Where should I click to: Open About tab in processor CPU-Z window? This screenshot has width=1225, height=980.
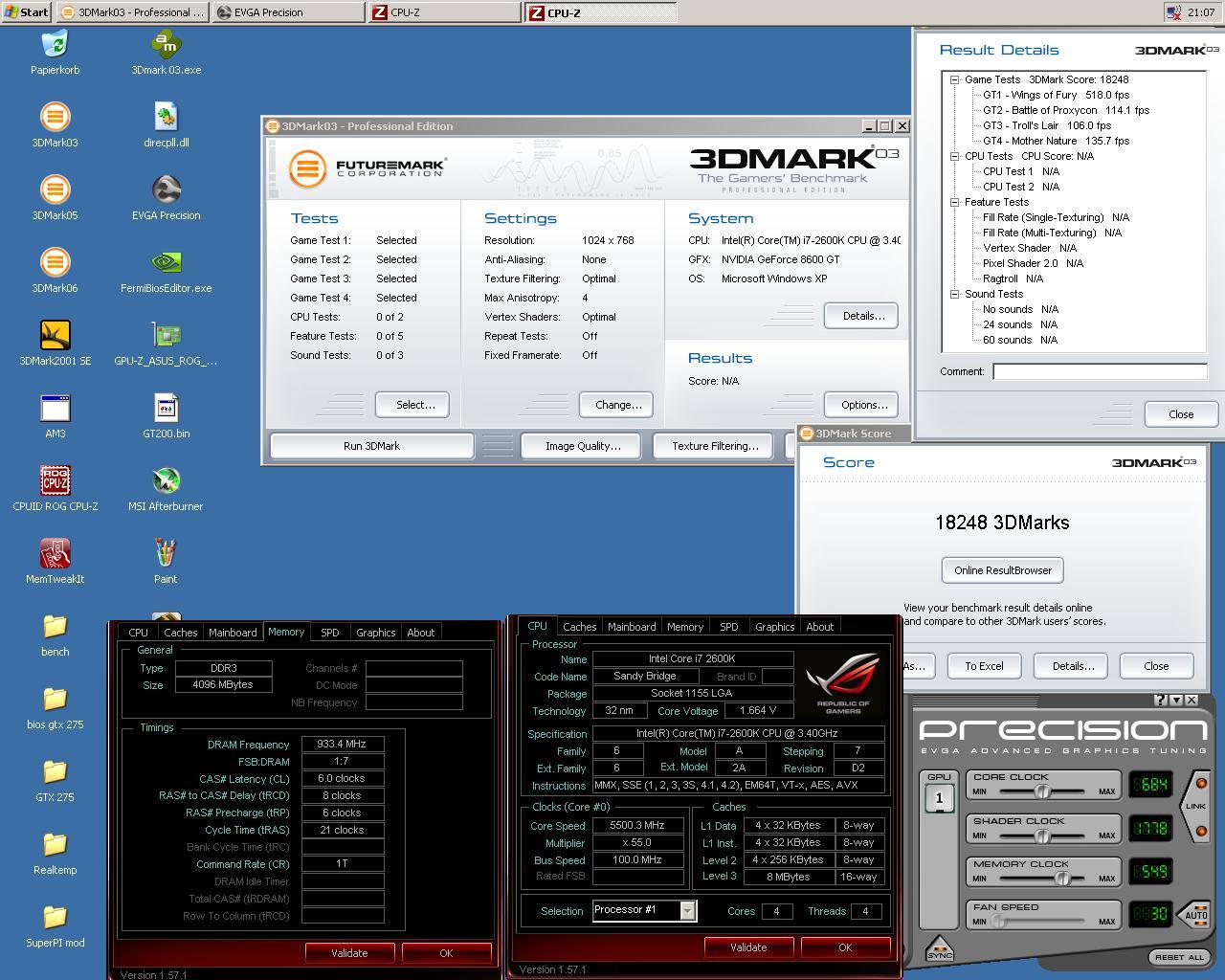pos(819,627)
